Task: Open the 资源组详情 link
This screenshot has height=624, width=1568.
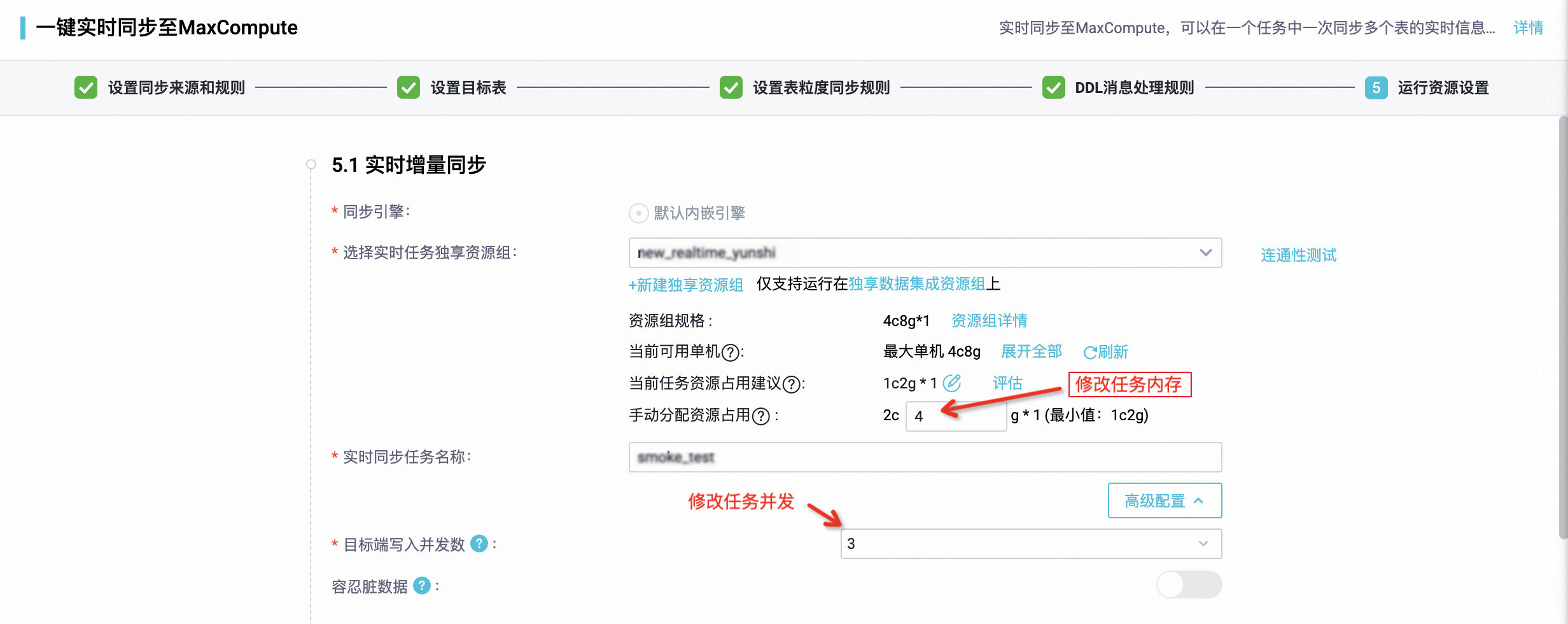Action: pos(990,320)
